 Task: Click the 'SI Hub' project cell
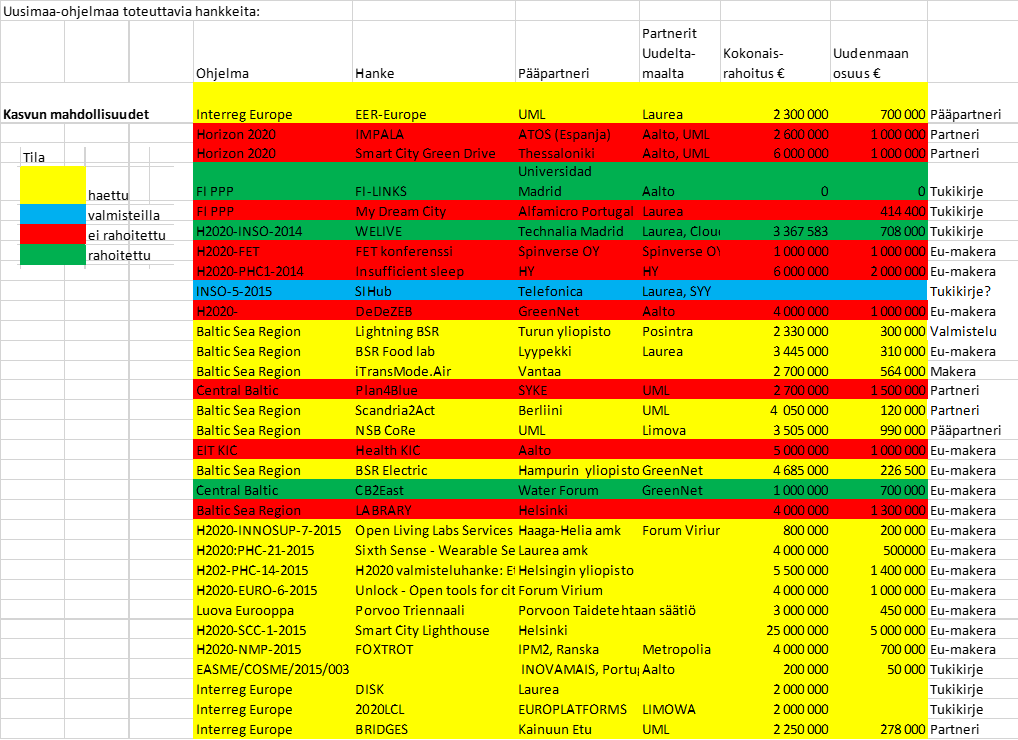pyautogui.click(x=434, y=291)
